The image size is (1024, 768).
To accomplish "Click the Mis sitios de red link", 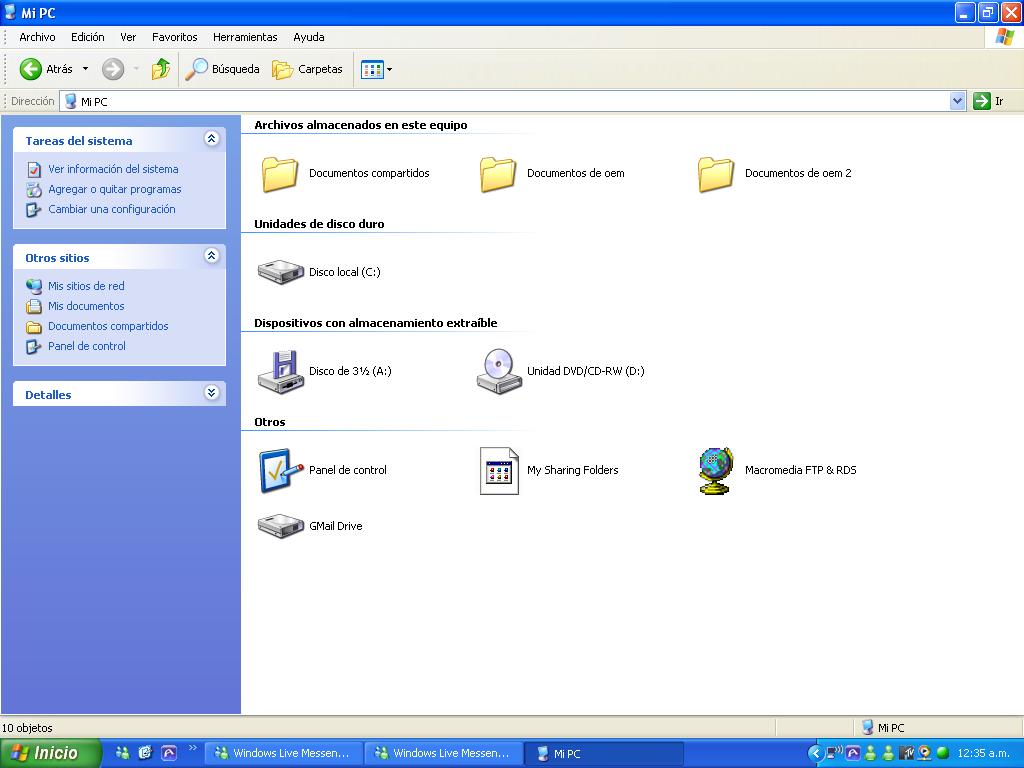I will point(86,286).
